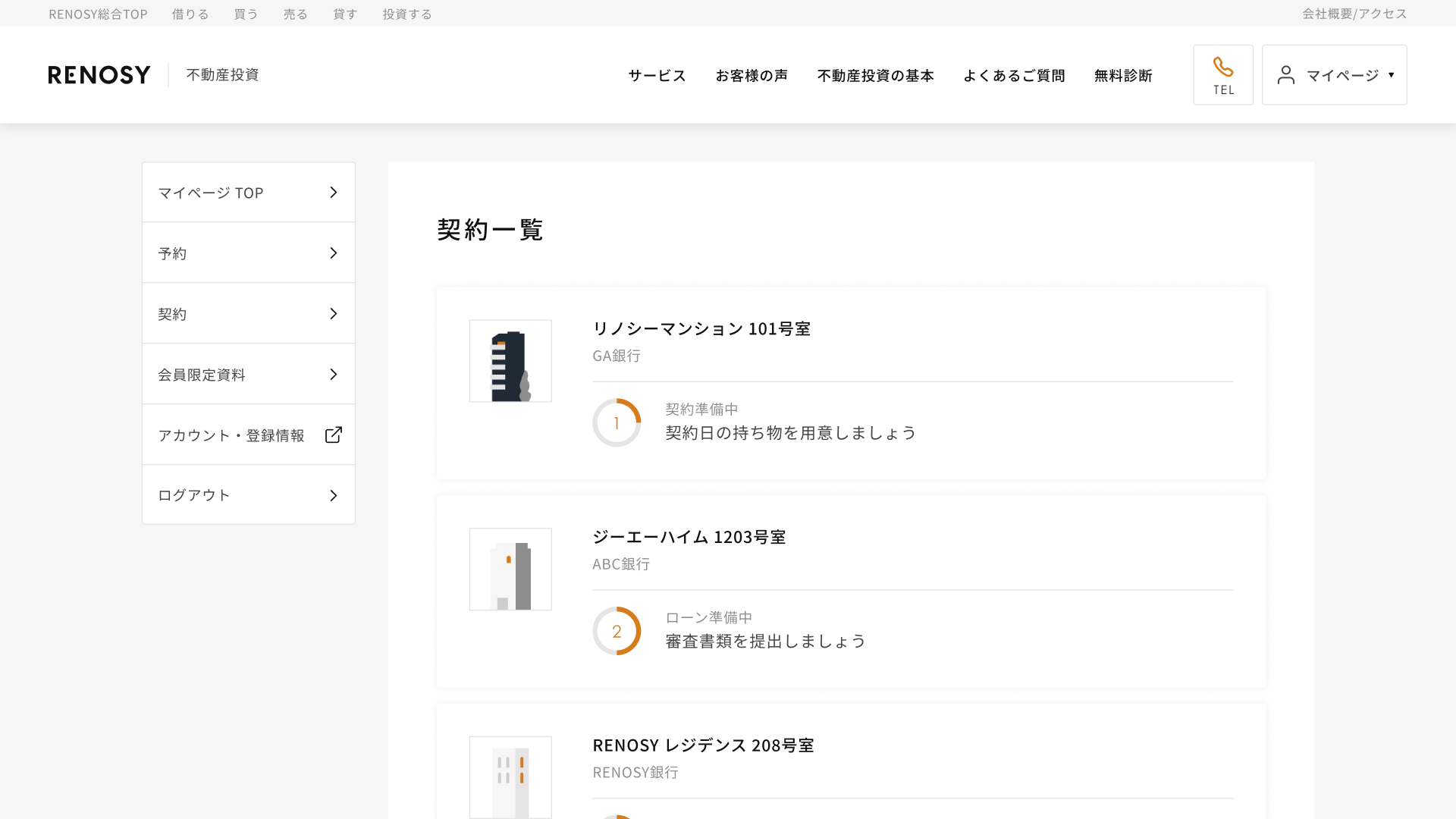Click chevron next to 会員限定資料
This screenshot has height=819, width=1456.
pos(333,374)
